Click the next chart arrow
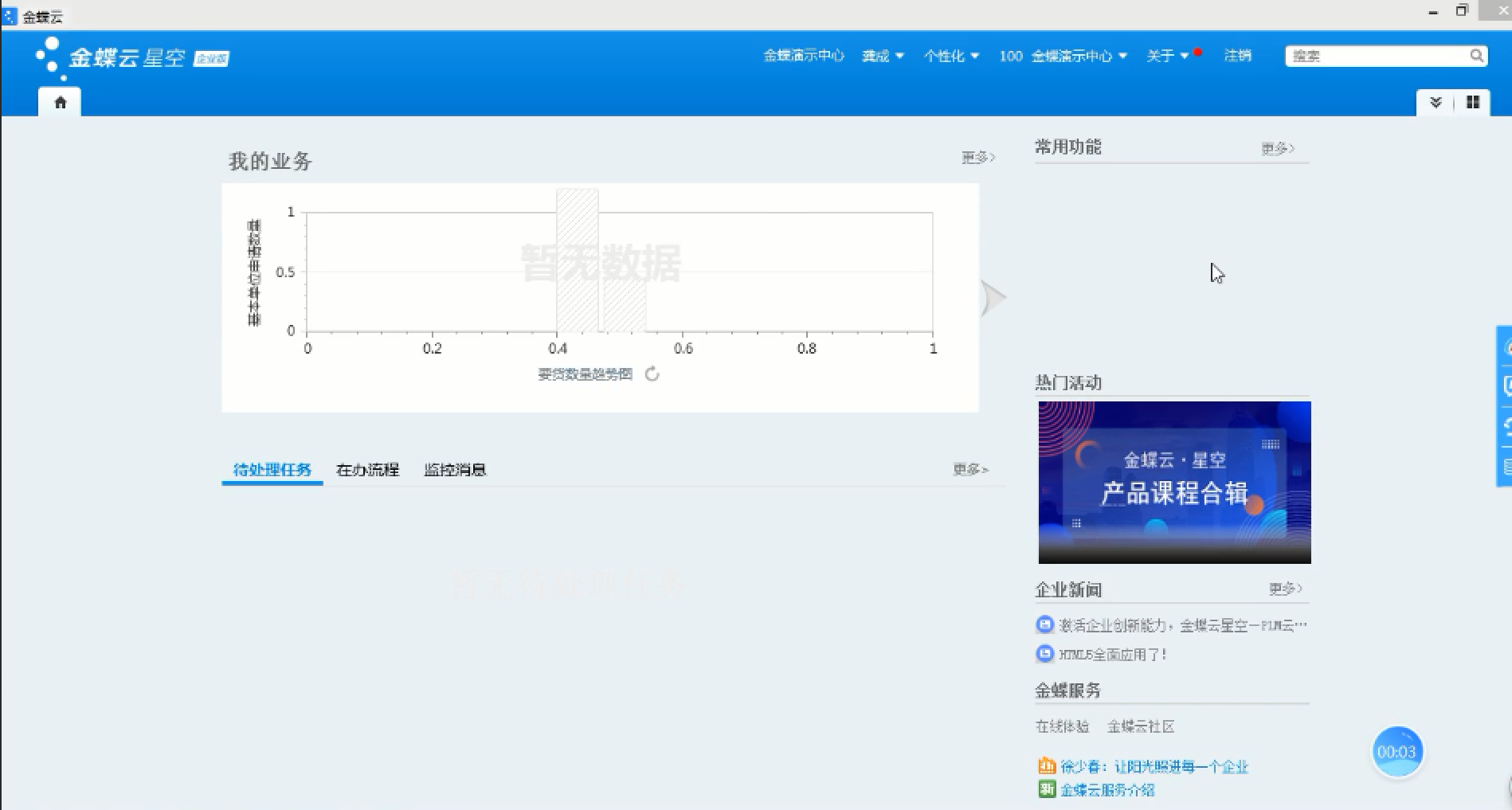This screenshot has height=810, width=1512. tap(993, 299)
